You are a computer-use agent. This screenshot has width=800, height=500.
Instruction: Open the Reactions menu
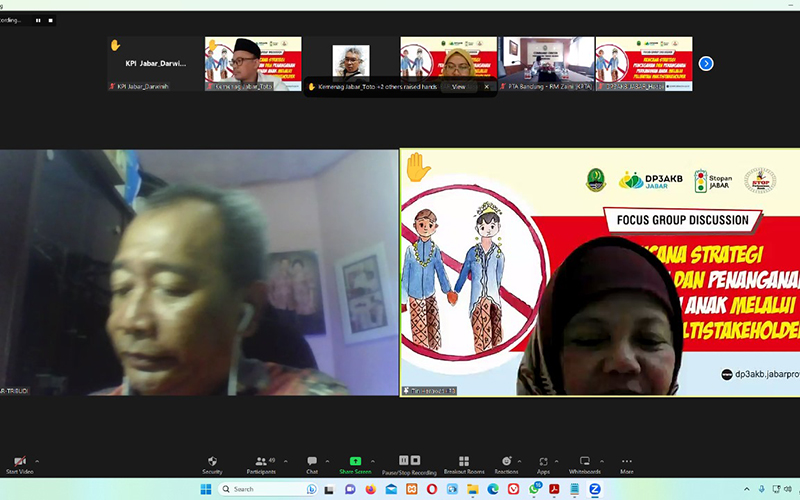pyautogui.click(x=506, y=462)
